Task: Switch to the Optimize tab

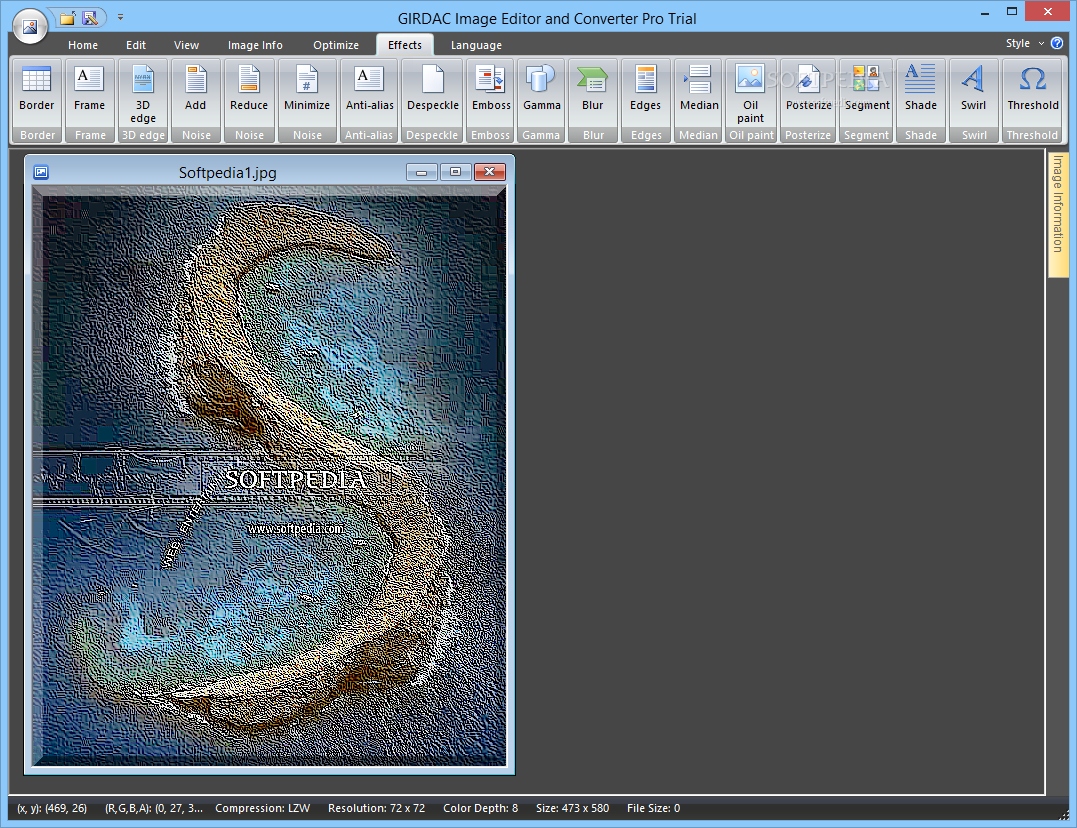Action: tap(336, 45)
